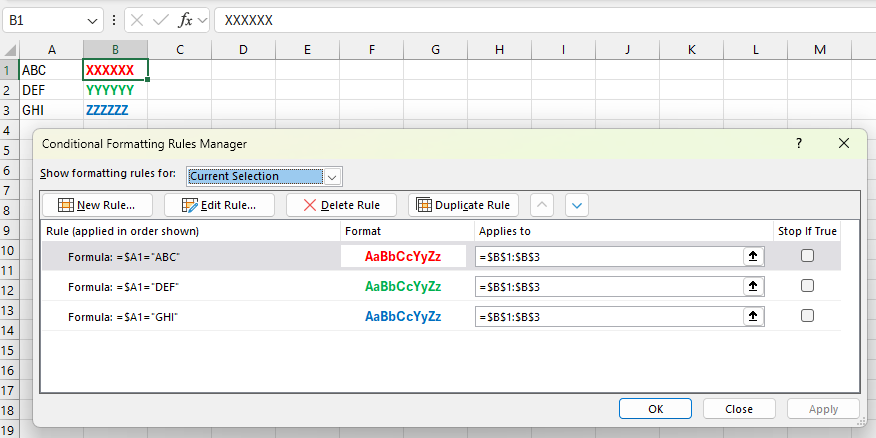This screenshot has height=438, width=876.
Task: Expand the Name Box dropdown arrow
Action: point(92,21)
